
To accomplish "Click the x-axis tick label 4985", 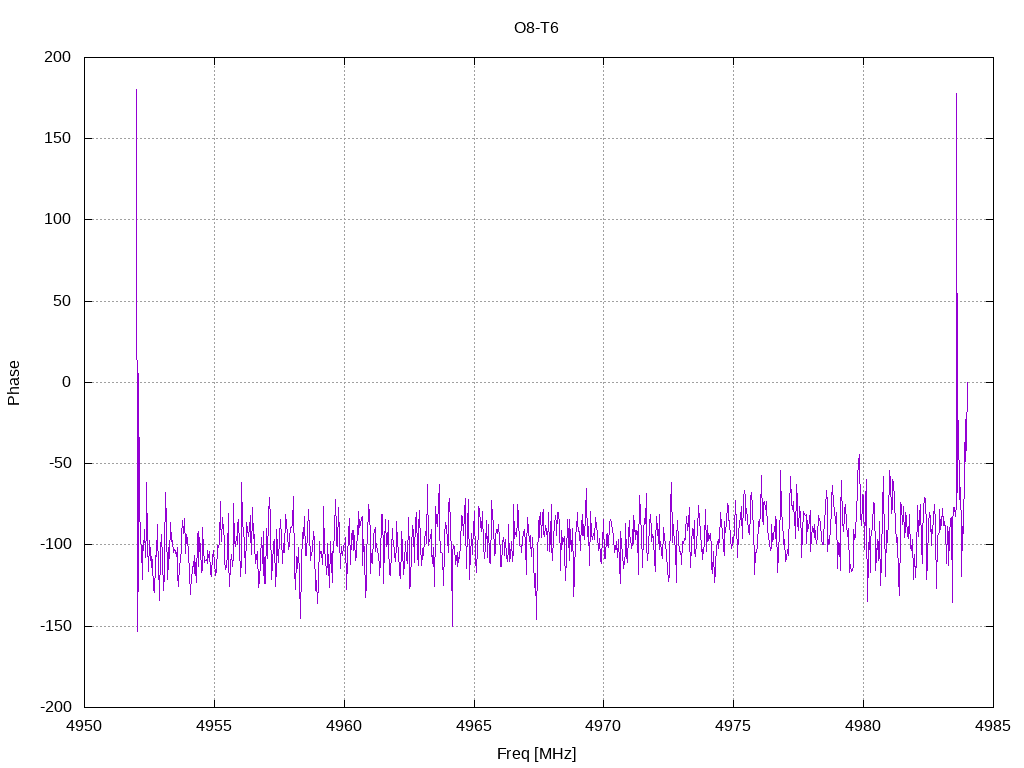I will tap(993, 726).
